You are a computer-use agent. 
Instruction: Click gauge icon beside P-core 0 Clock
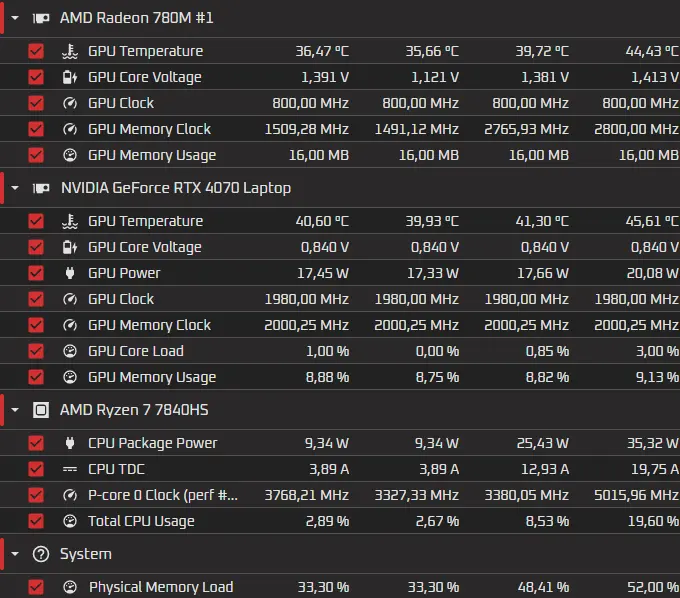point(70,495)
